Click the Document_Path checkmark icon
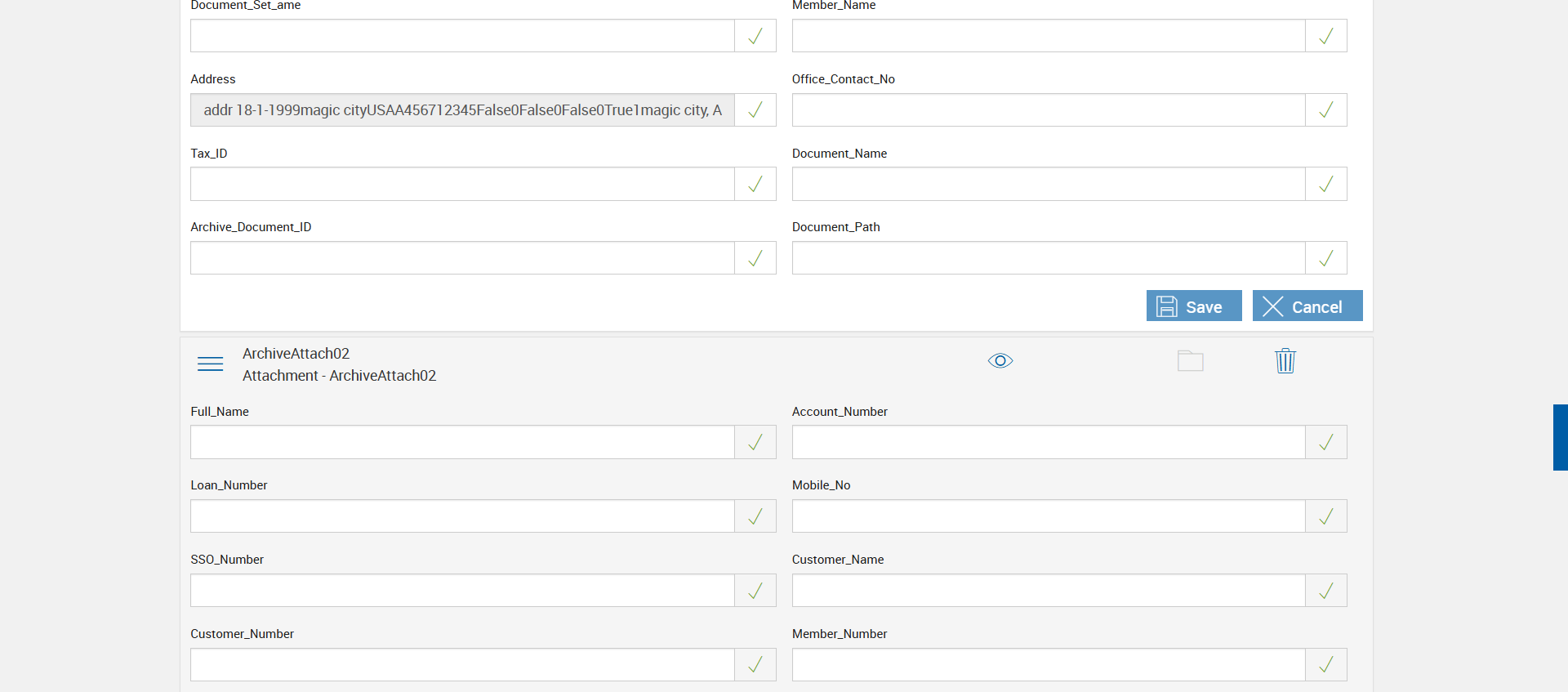The image size is (1568, 692). 1325,258
